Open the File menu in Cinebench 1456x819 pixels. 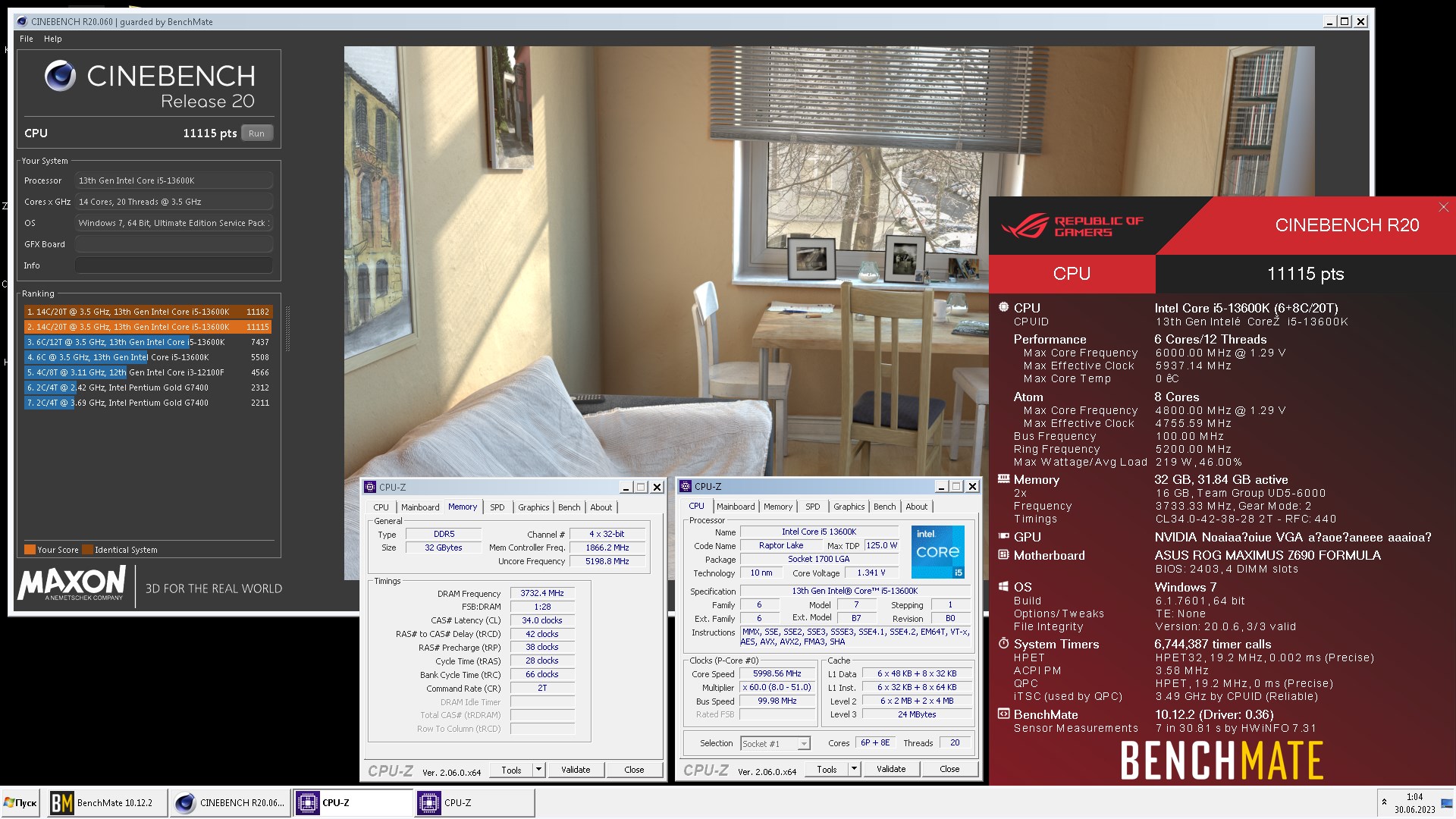click(x=27, y=39)
